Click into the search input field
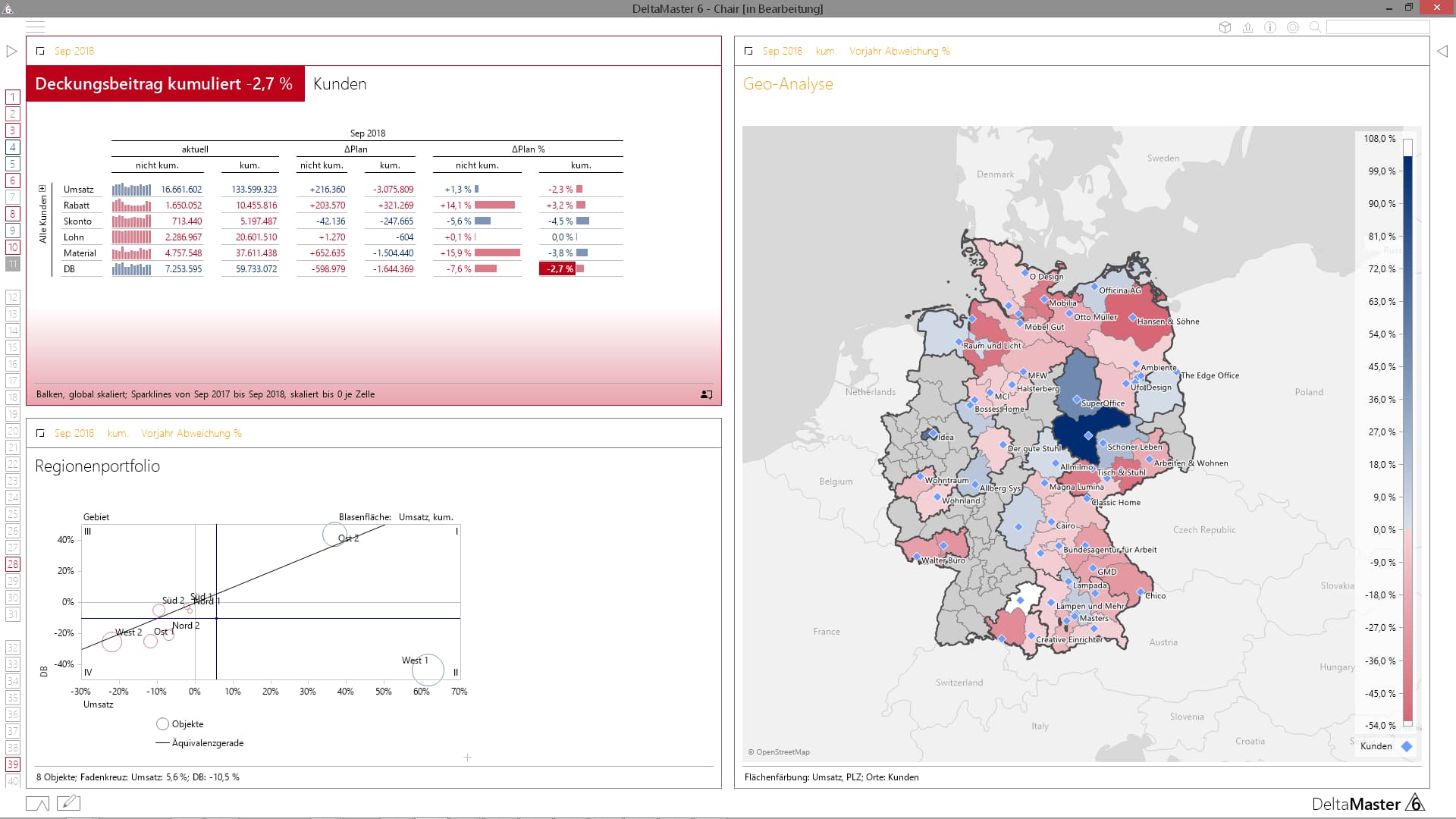Image resolution: width=1456 pixels, height=819 pixels. pos(1377,27)
